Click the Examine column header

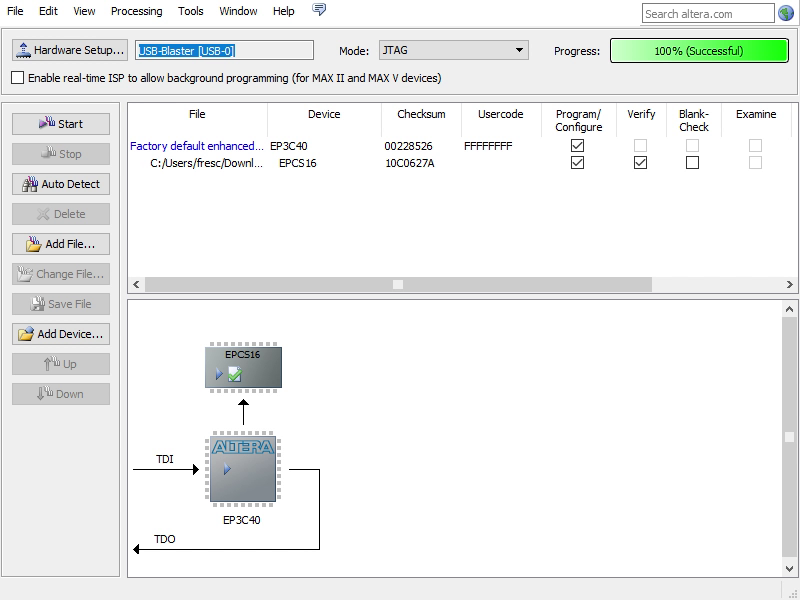[756, 114]
